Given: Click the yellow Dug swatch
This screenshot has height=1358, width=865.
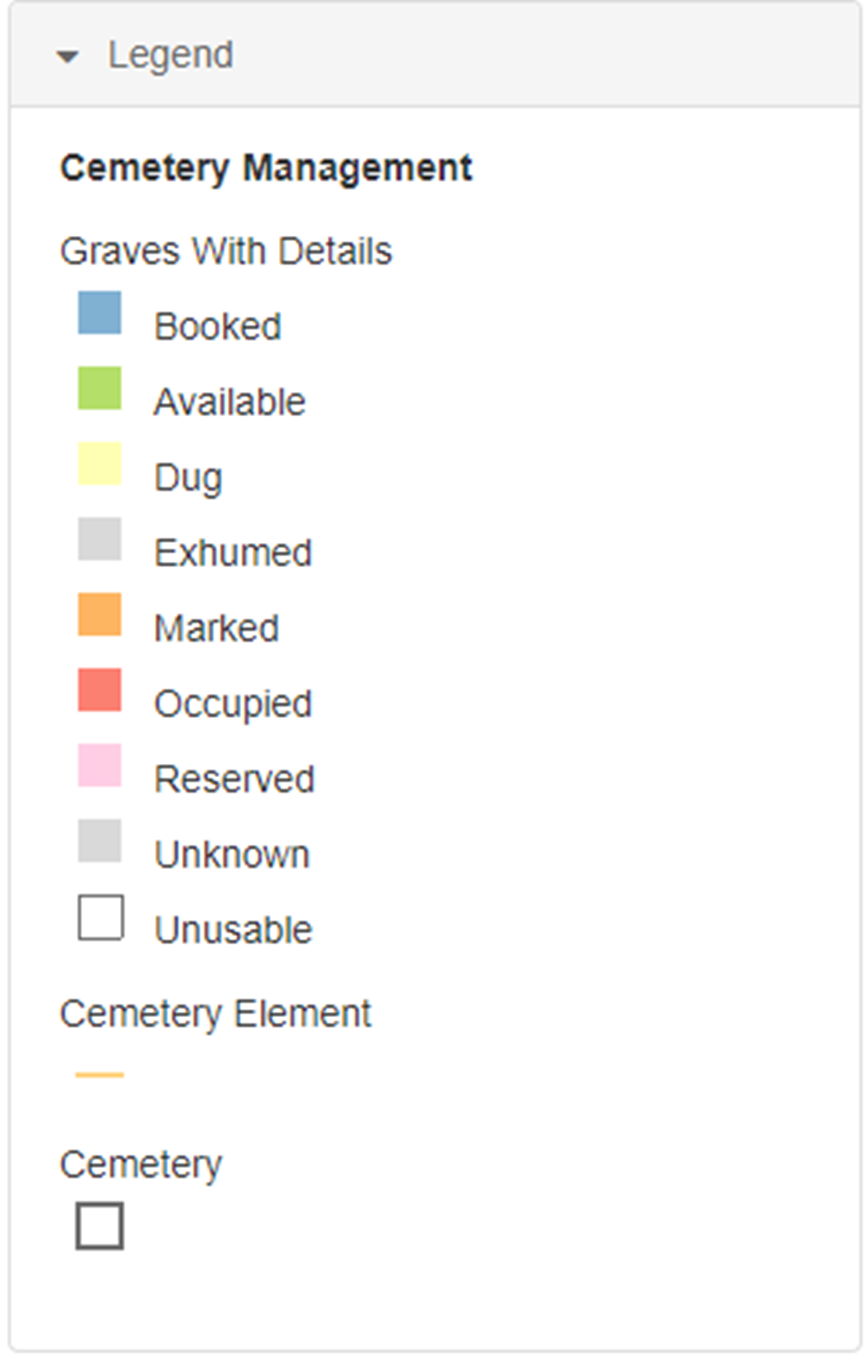Looking at the screenshot, I should pyautogui.click(x=100, y=464).
